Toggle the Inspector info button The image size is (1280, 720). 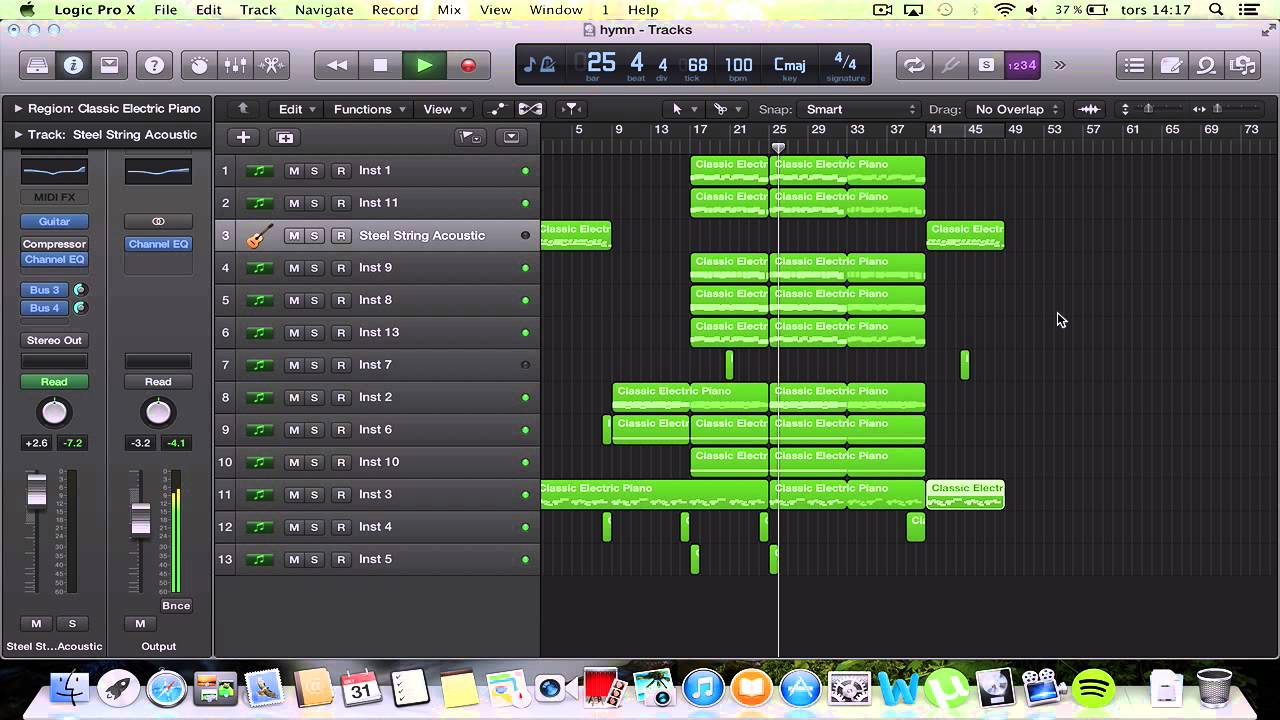click(73, 65)
